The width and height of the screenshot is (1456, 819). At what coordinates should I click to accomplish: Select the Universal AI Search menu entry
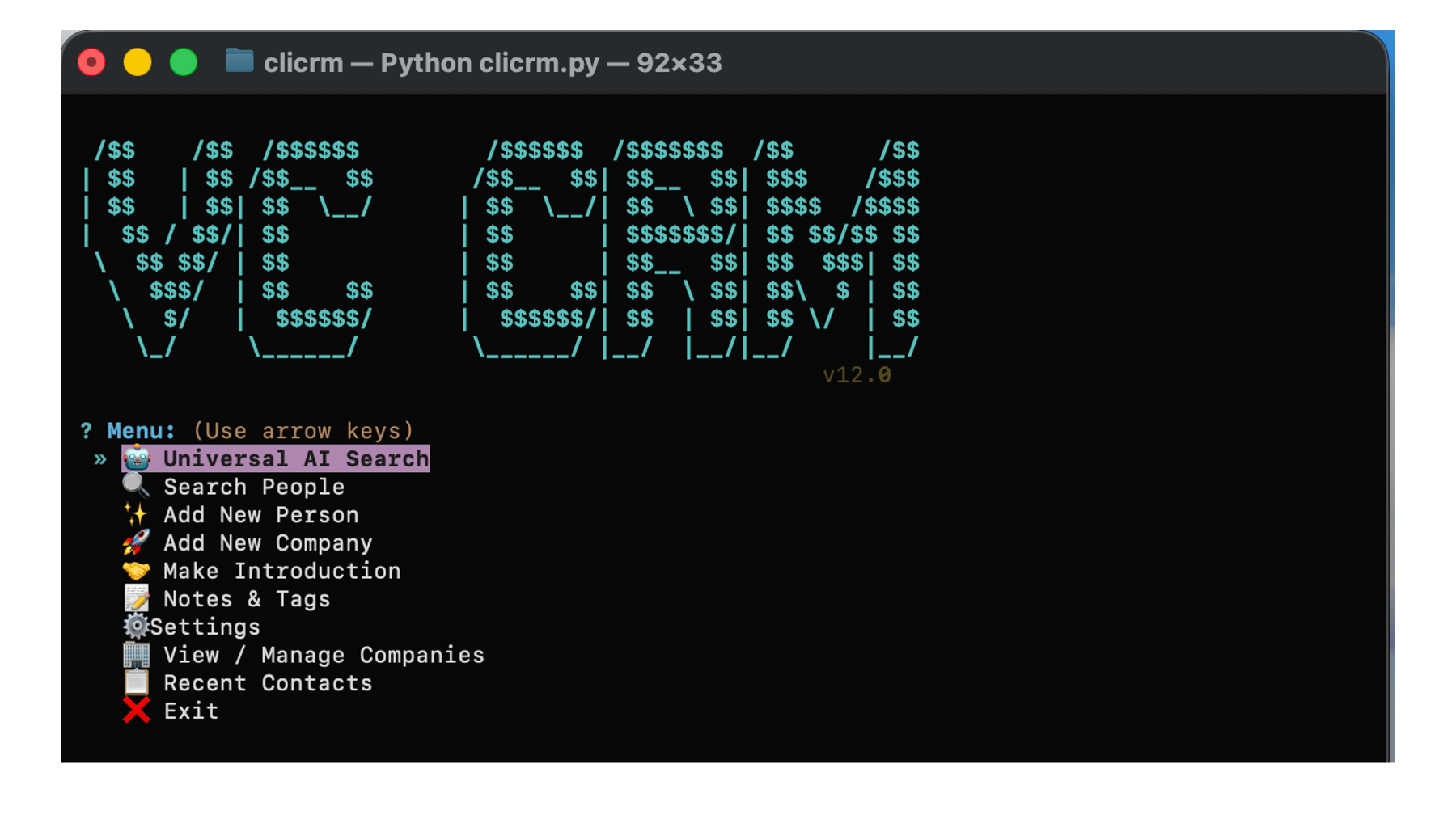pos(295,459)
